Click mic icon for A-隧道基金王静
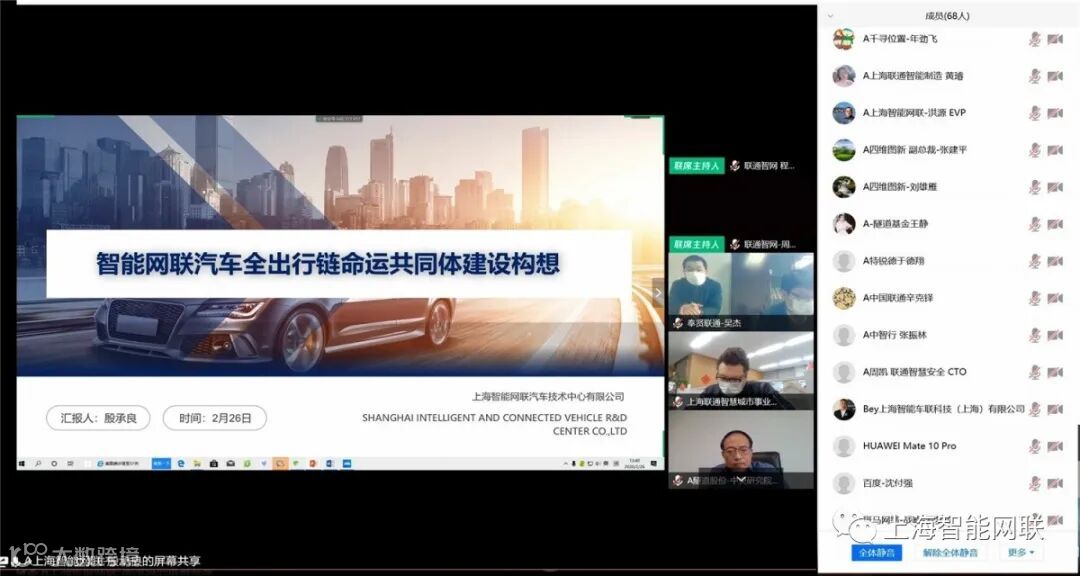Viewport: 1080px width, 576px height. pyautogui.click(x=1035, y=224)
